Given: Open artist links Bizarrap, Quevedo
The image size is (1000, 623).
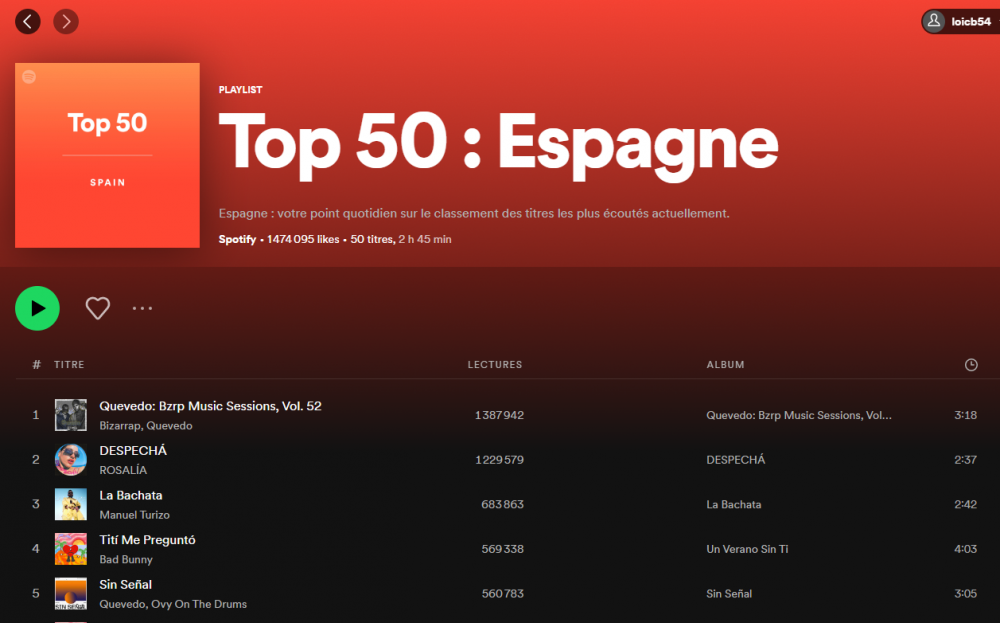Looking at the screenshot, I should (x=145, y=426).
